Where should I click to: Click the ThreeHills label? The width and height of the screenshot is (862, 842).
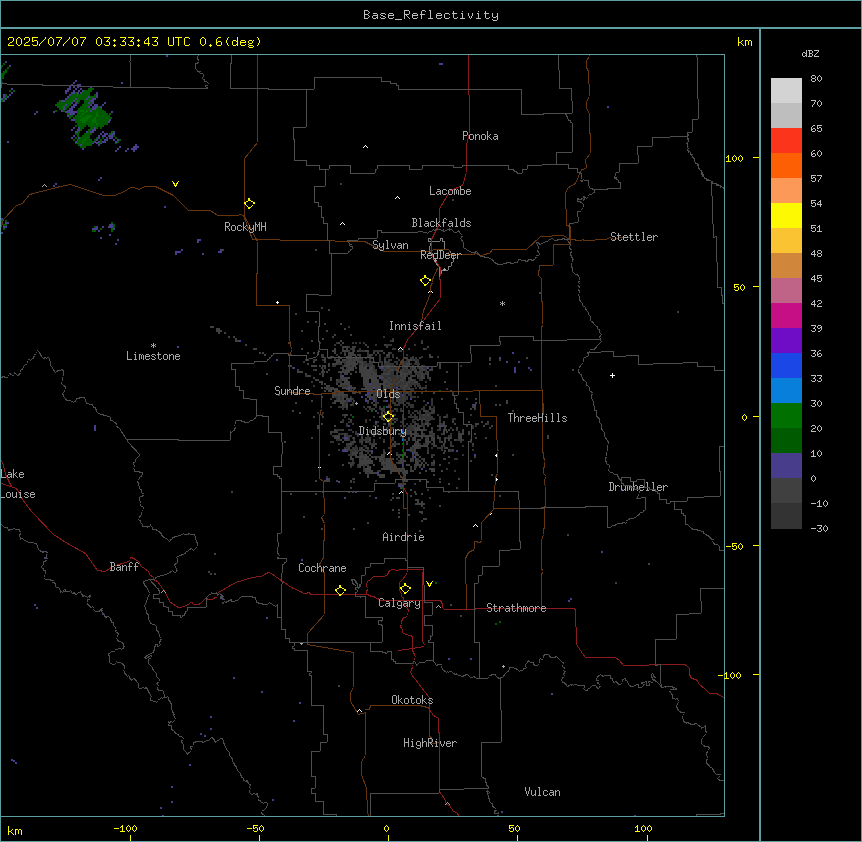pyautogui.click(x=538, y=418)
